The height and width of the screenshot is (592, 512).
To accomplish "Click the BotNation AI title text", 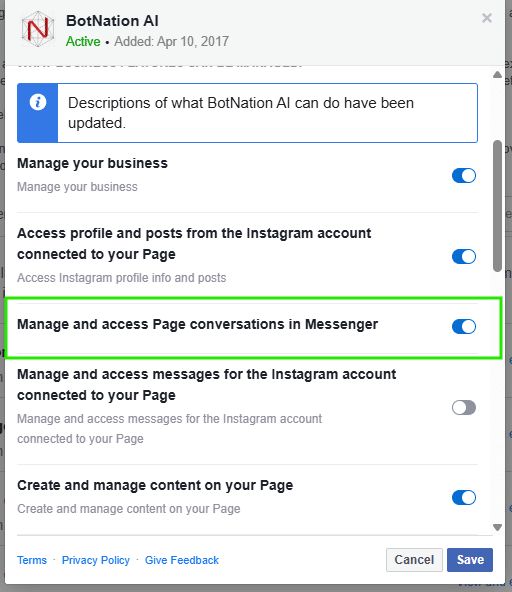I will point(112,21).
